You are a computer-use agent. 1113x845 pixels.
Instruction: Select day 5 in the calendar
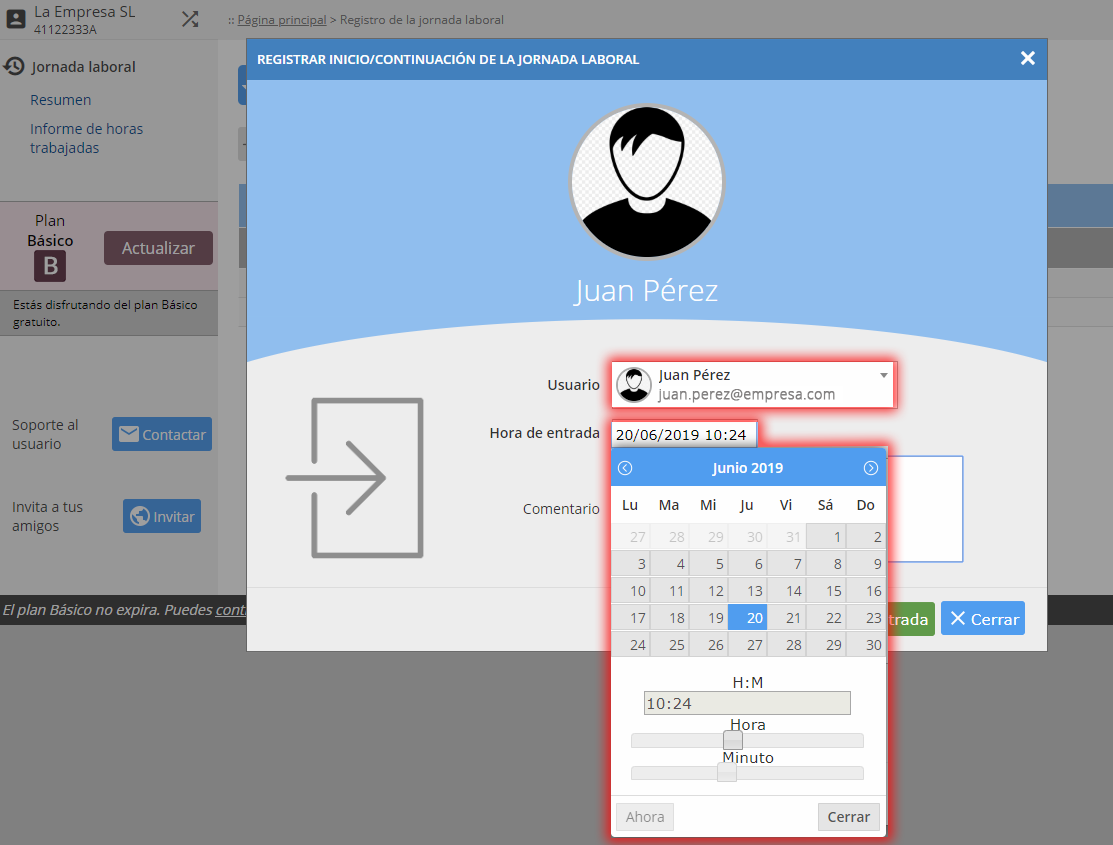[708, 564]
